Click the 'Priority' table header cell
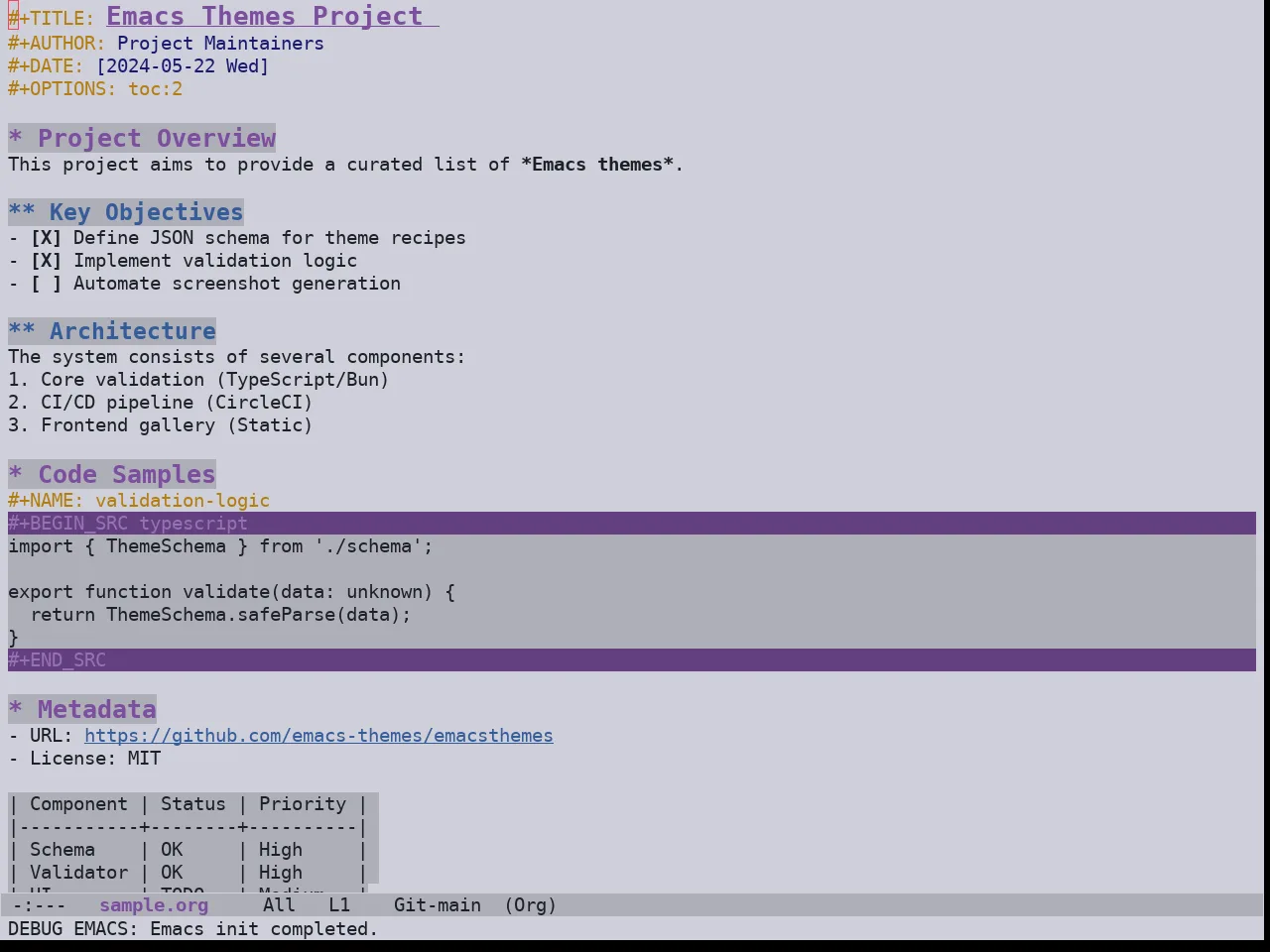This screenshot has height=952, width=1270. click(x=303, y=804)
